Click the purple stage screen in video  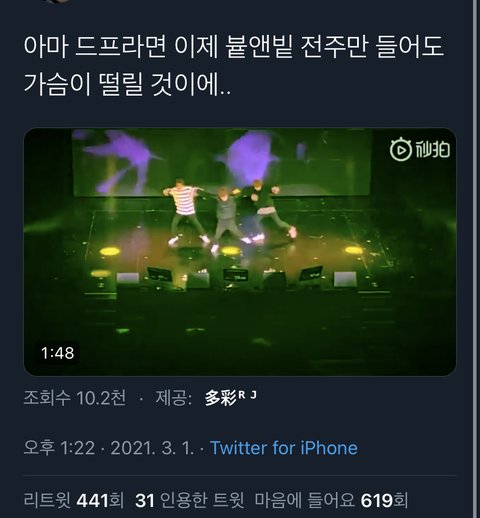tap(222, 162)
